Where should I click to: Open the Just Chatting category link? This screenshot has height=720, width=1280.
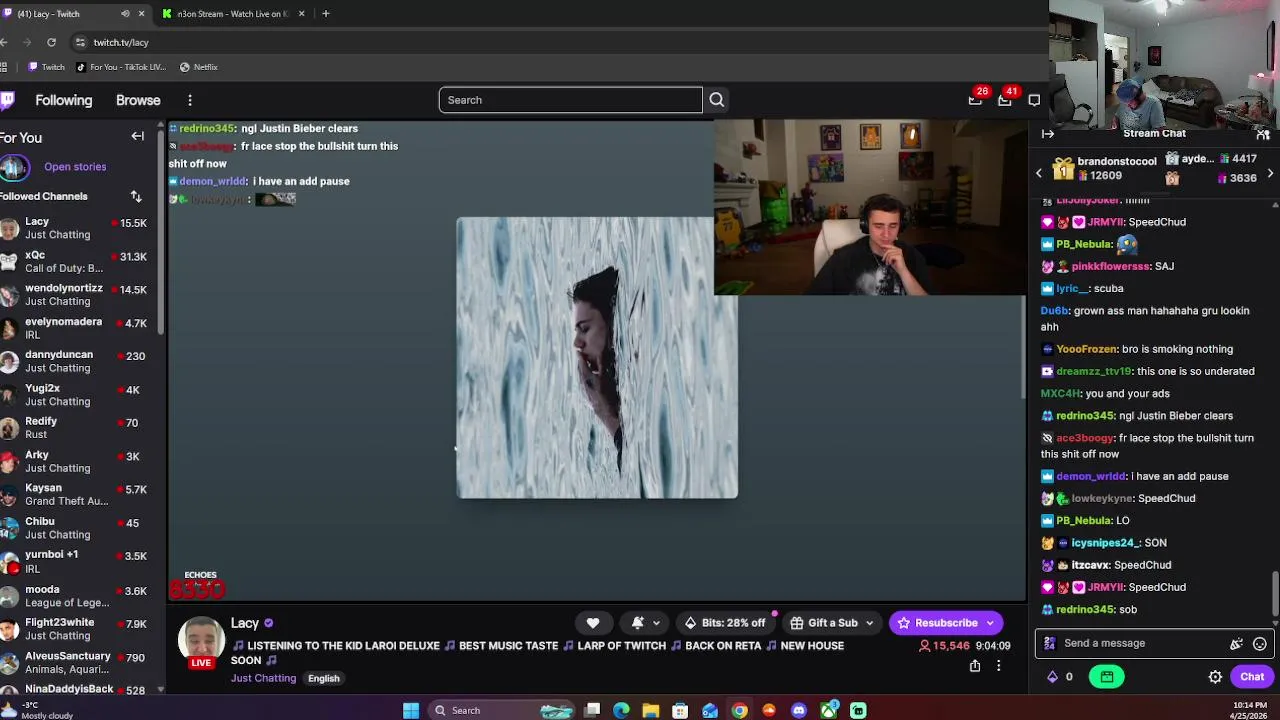[x=263, y=678]
